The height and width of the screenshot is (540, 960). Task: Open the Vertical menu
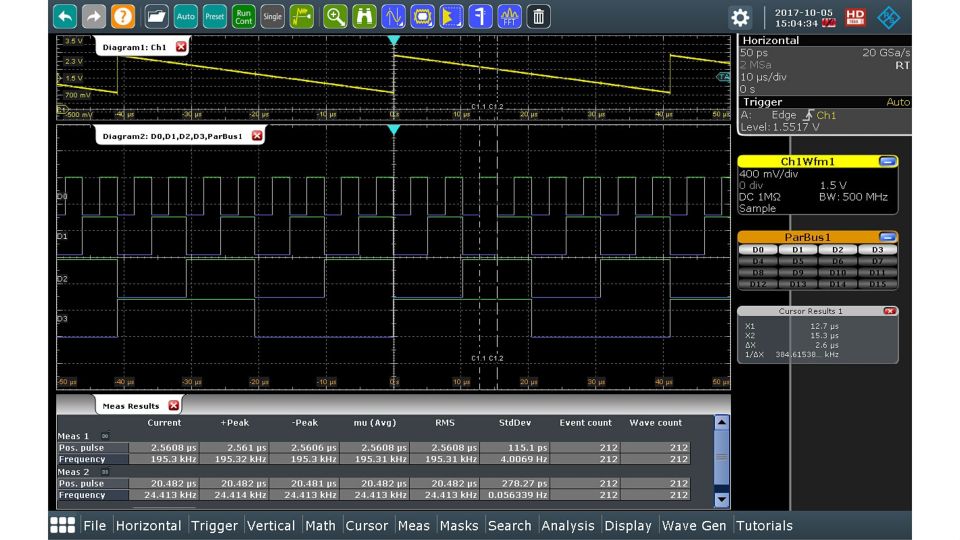tap(271, 525)
